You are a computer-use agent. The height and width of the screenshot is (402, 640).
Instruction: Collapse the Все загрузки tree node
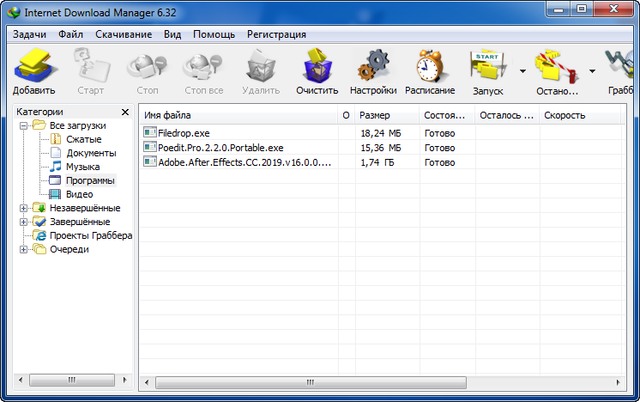click(x=24, y=126)
